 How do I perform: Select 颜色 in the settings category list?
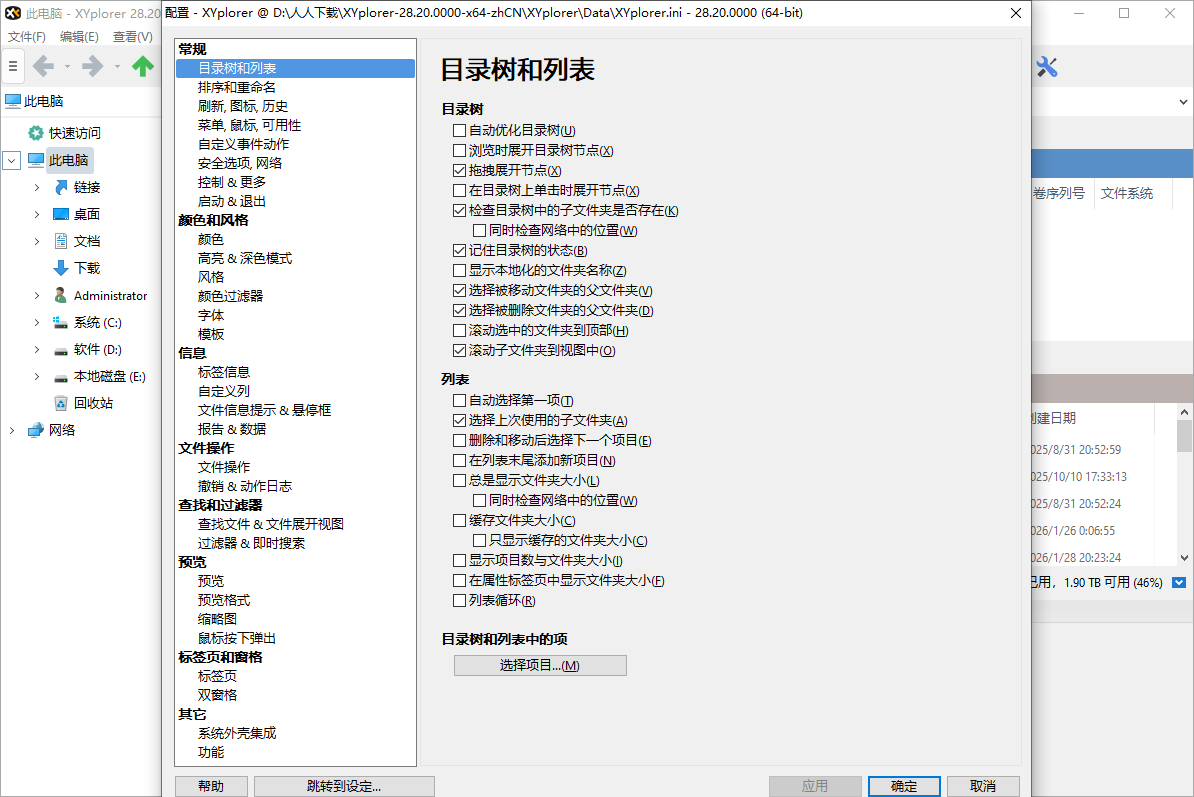[211, 238]
